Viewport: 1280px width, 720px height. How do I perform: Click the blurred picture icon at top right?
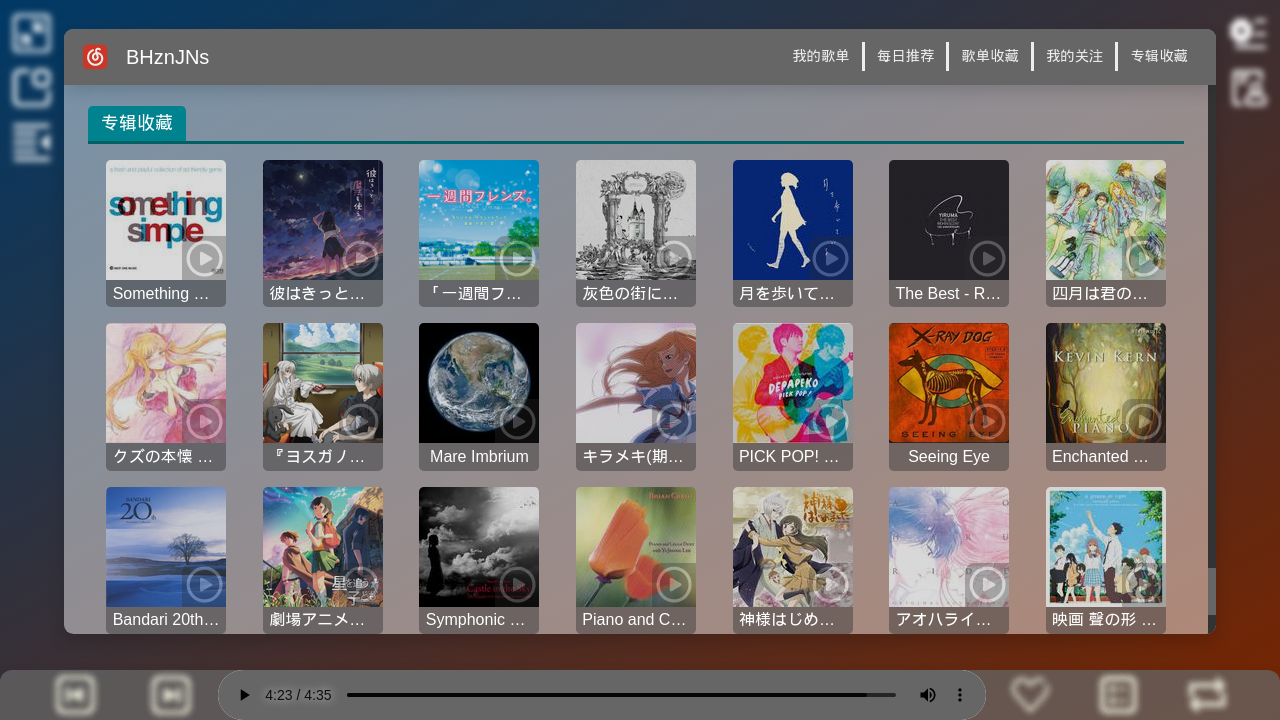coord(1248,88)
